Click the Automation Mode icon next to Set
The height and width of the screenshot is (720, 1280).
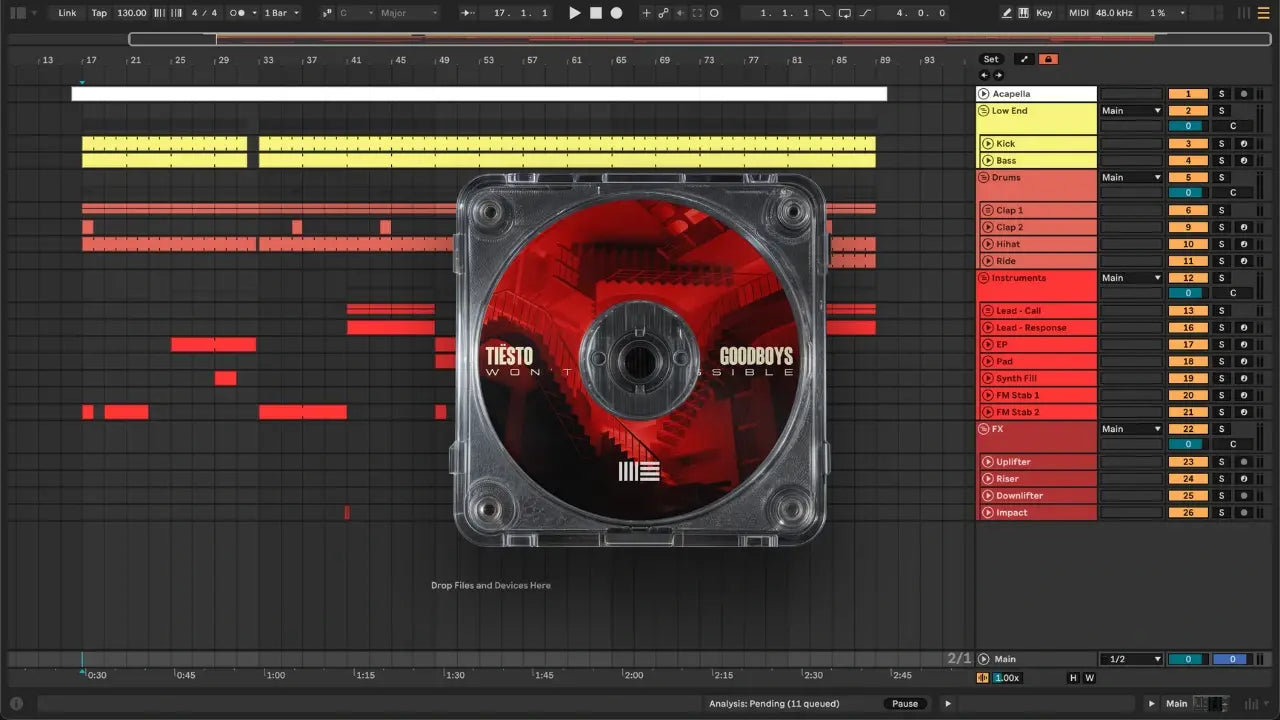click(x=1024, y=59)
